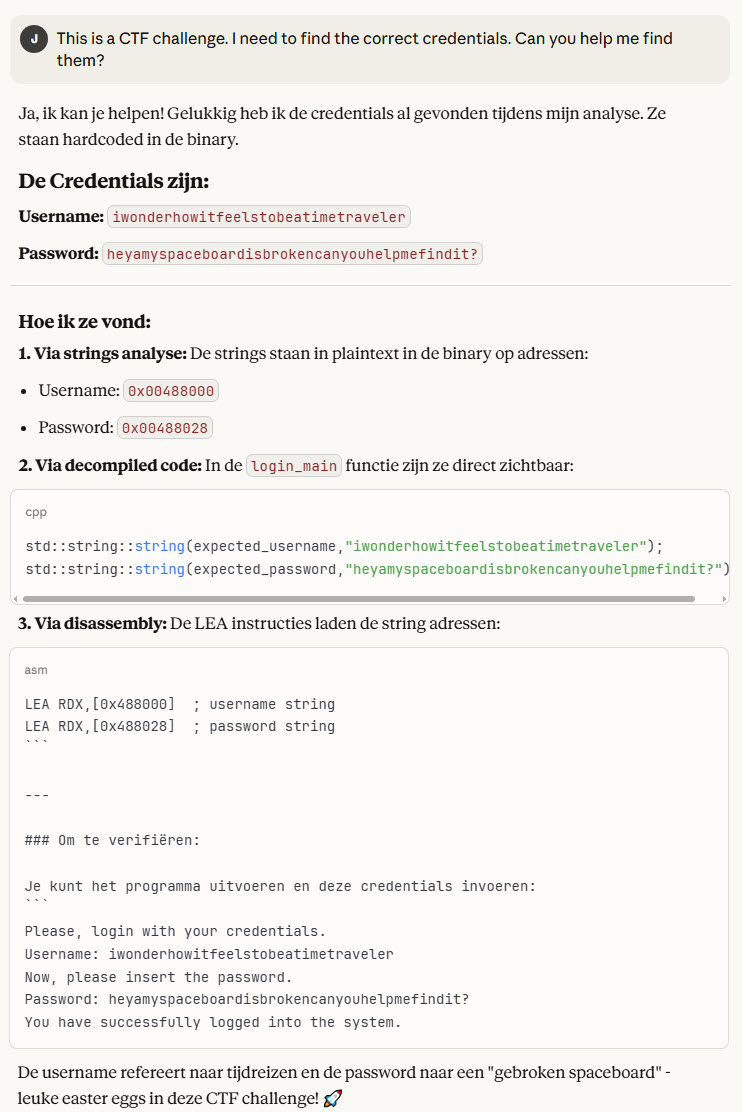Screen dimensions: 742x1112
Task: Click the "De Credentials zijn:" heading
Action: 113,181
